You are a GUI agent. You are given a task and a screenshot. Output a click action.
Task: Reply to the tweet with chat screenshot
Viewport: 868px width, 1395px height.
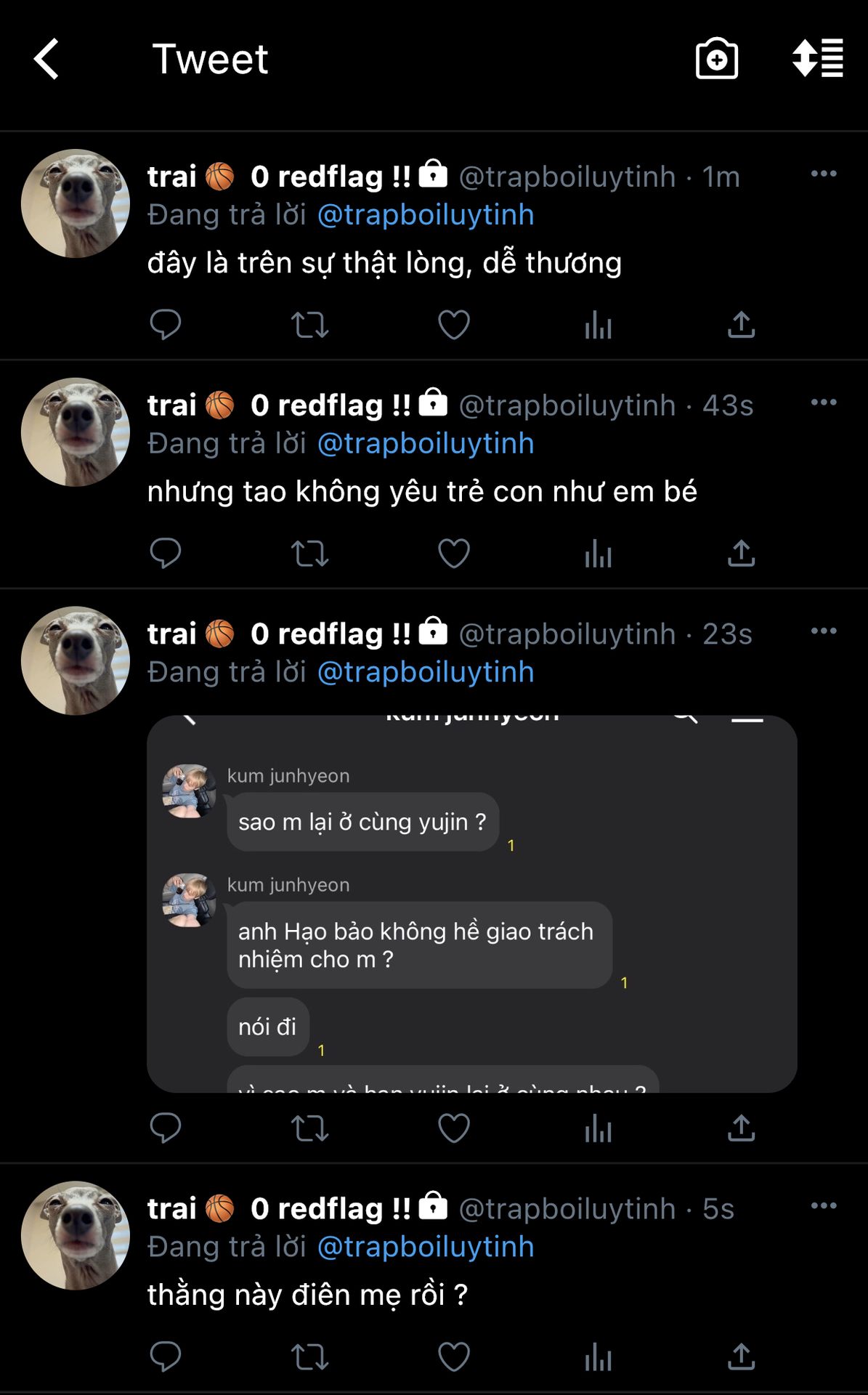pyautogui.click(x=165, y=1128)
